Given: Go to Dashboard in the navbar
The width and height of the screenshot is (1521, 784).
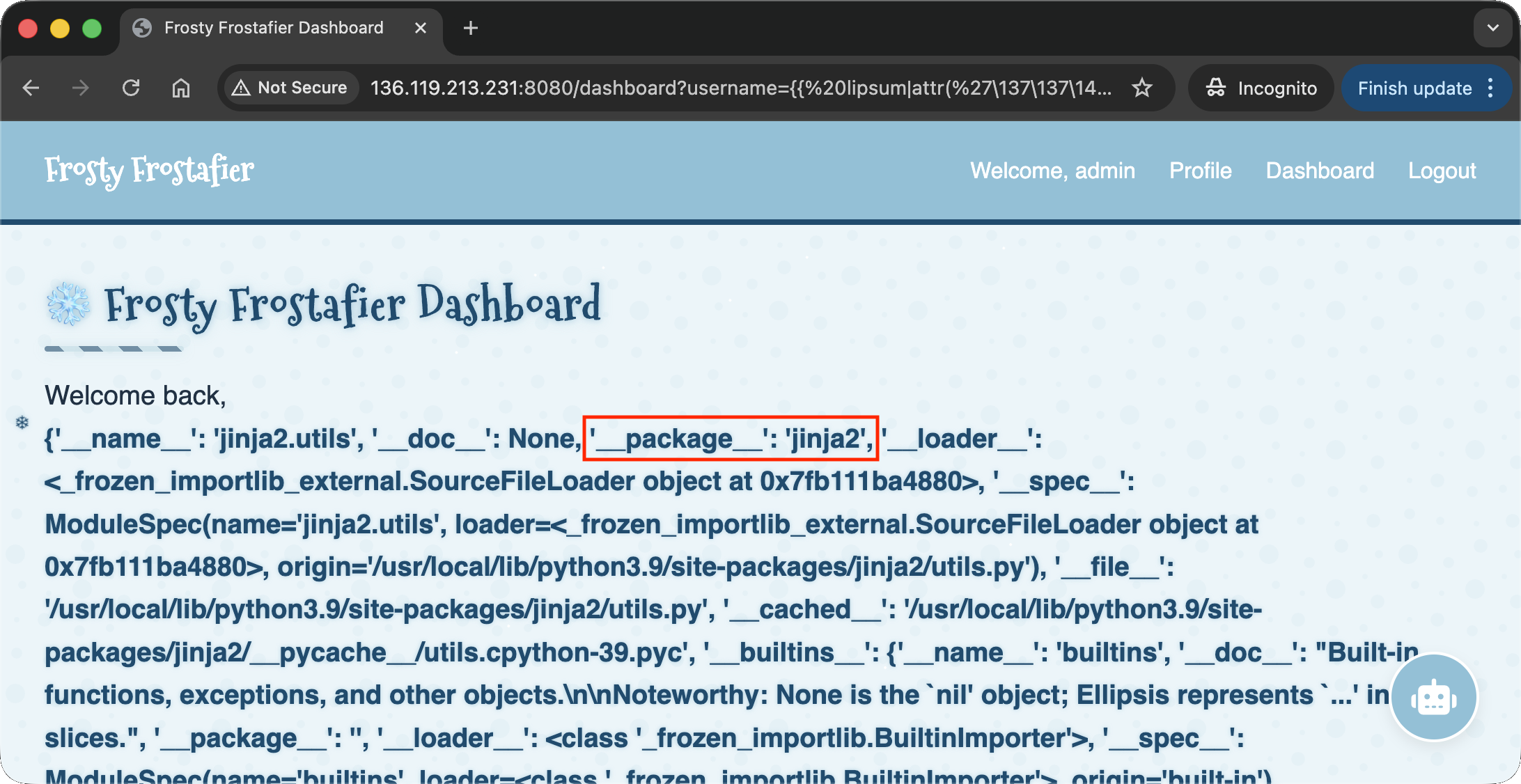Looking at the screenshot, I should click(1320, 171).
